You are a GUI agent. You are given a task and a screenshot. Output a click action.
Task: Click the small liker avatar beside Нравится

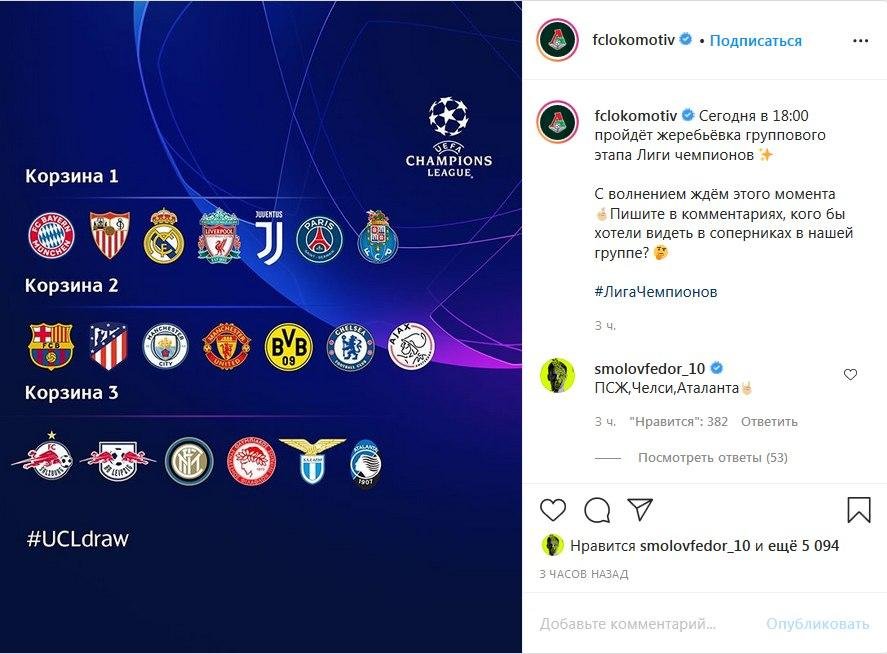553,545
